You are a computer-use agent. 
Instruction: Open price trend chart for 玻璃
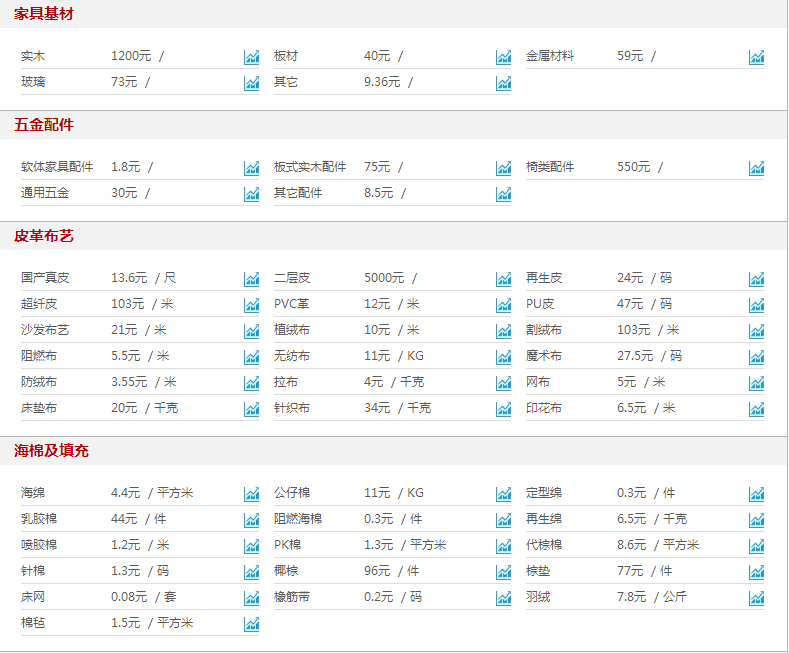pos(252,83)
